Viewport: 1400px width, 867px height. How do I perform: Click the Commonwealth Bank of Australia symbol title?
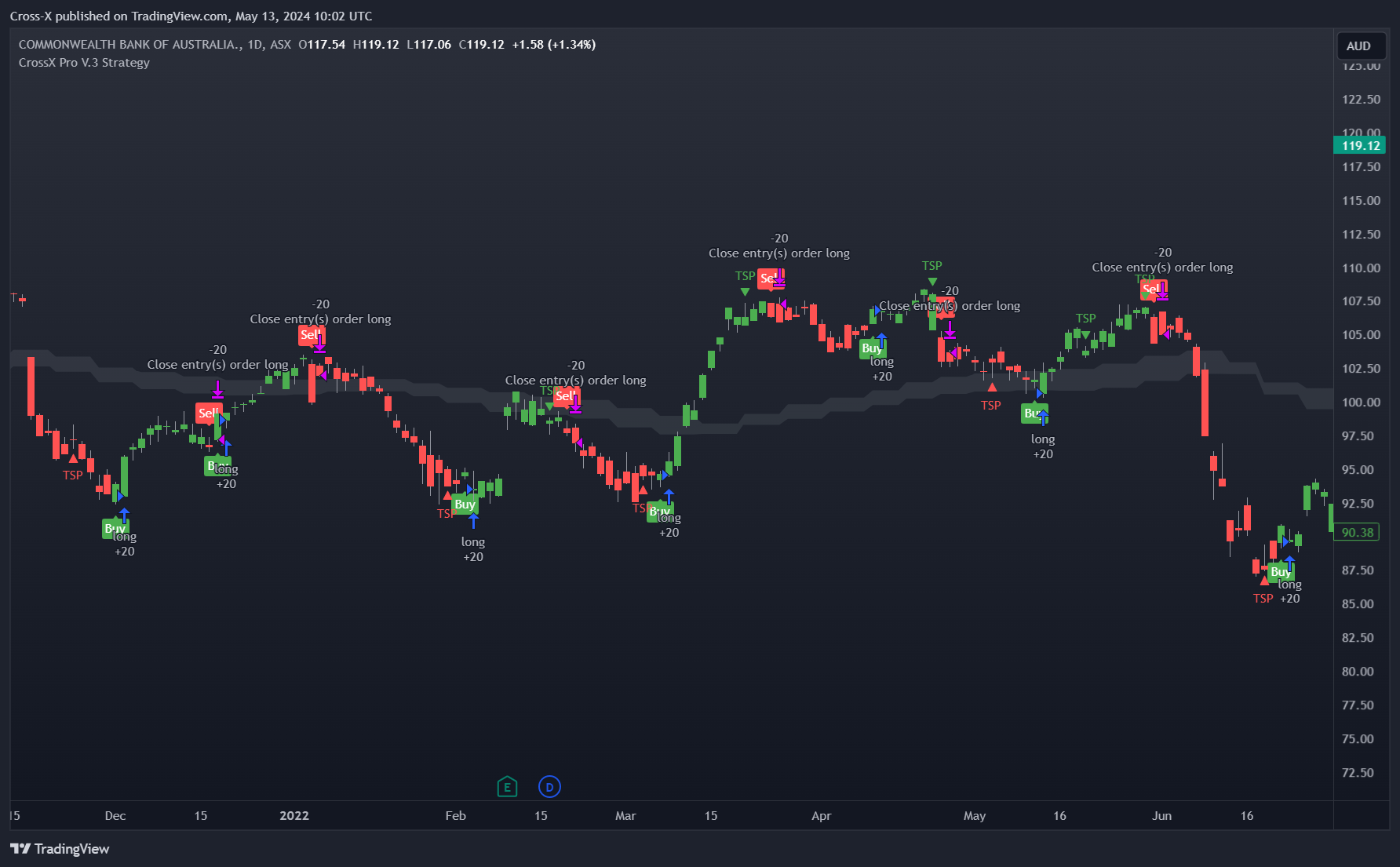click(130, 45)
